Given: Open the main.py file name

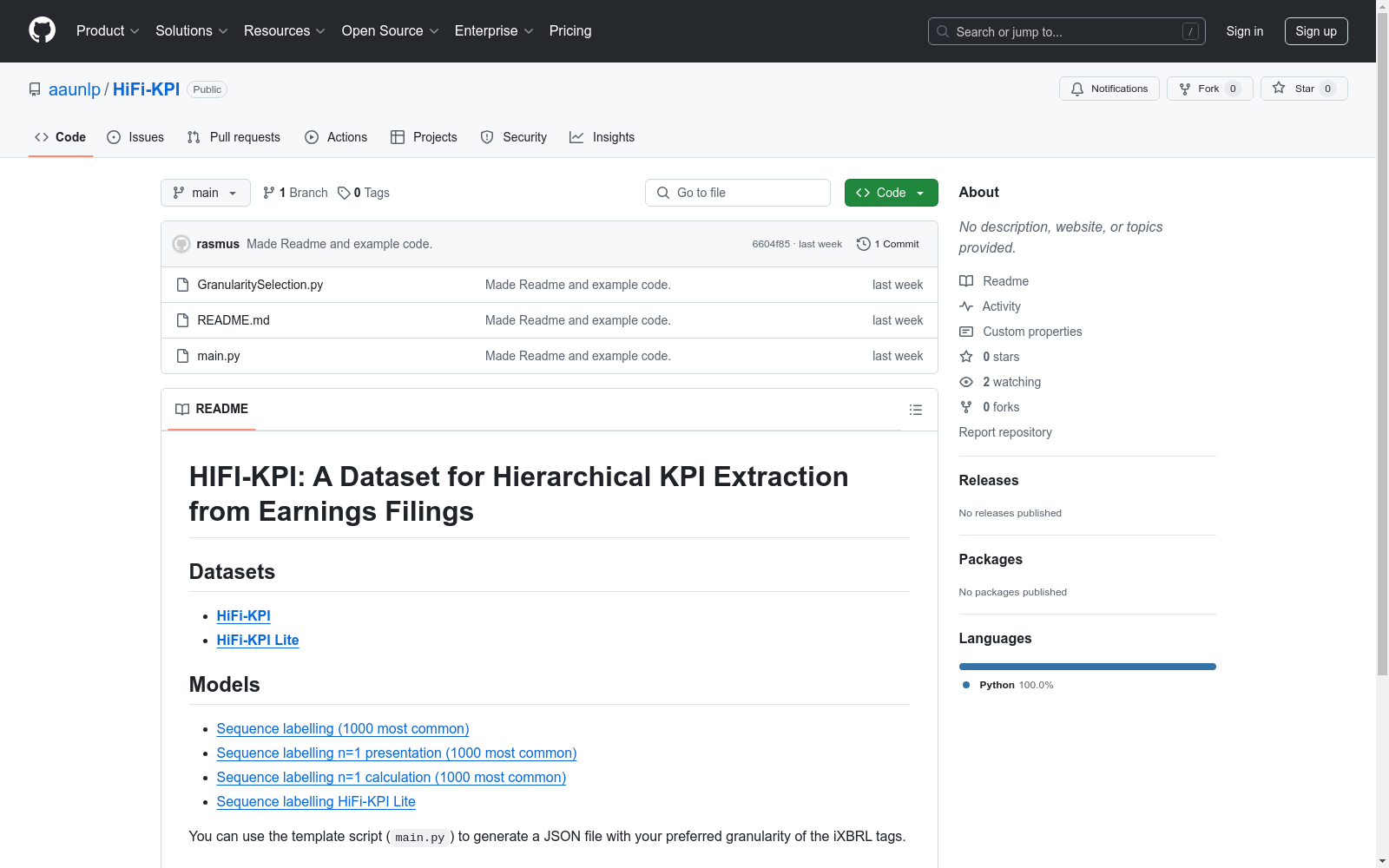Looking at the screenshot, I should (219, 356).
